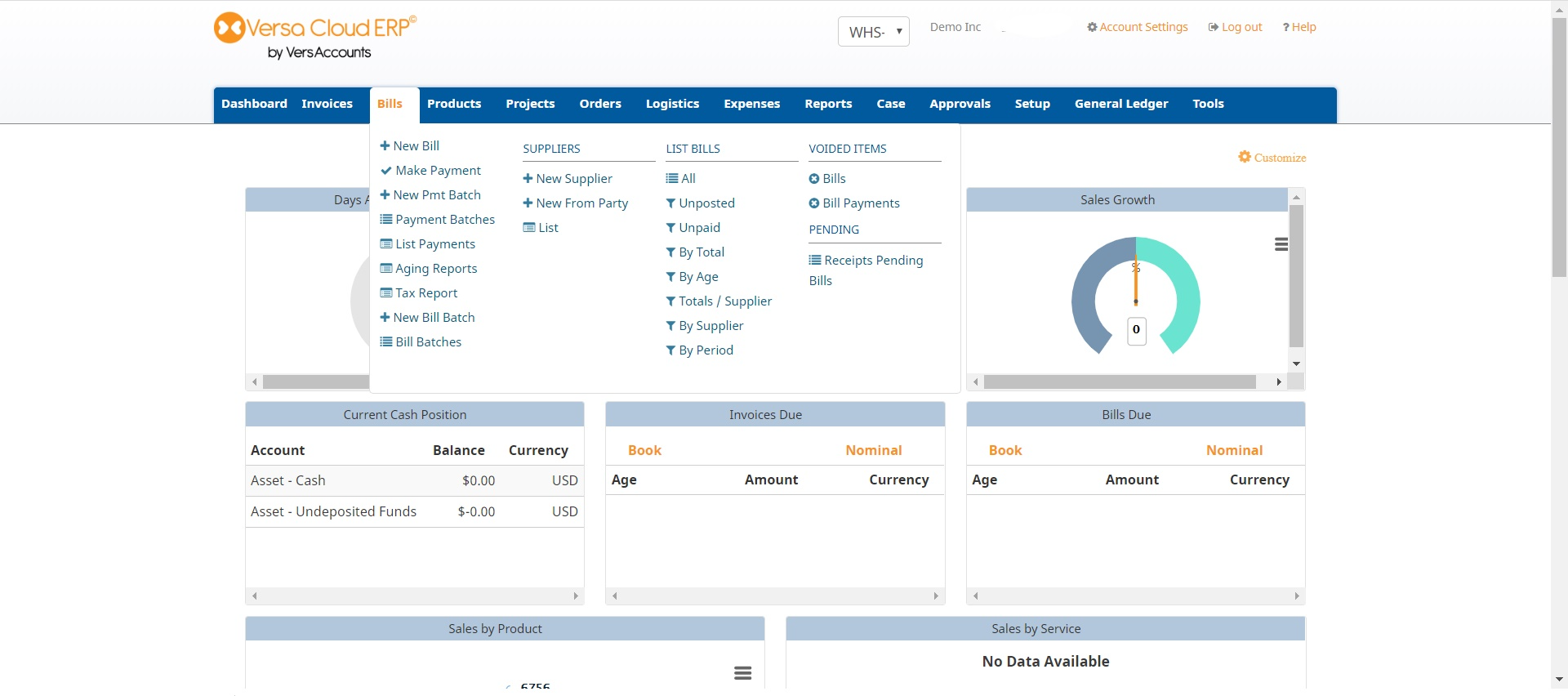This screenshot has width=1568, height=696.
Task: Choose Make Payment option
Action: coord(430,170)
